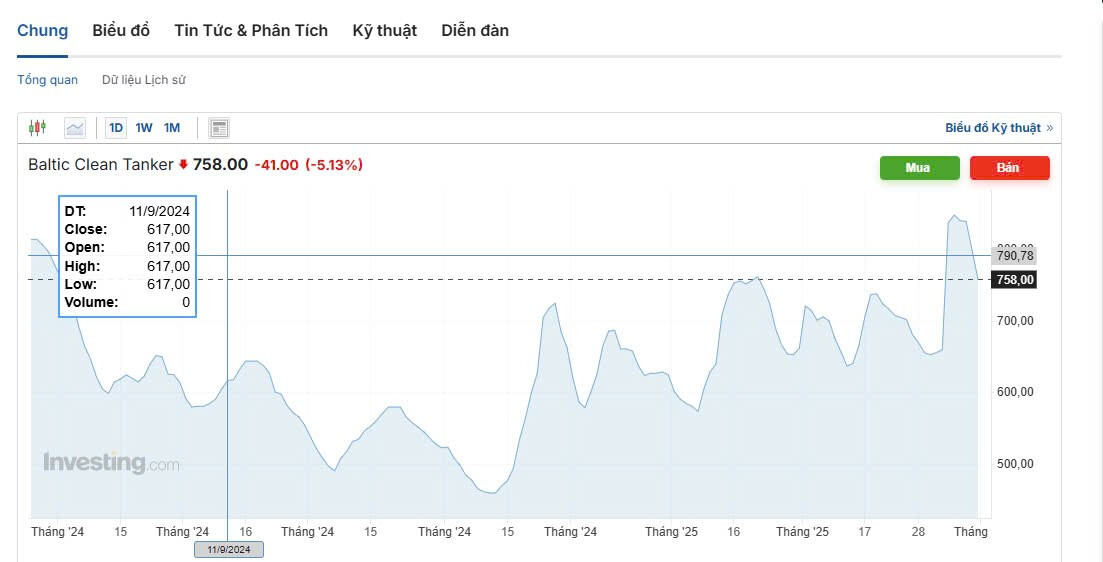The width and height of the screenshot is (1103, 562).
Task: Set chart interval to 1M
Action: tap(172, 128)
